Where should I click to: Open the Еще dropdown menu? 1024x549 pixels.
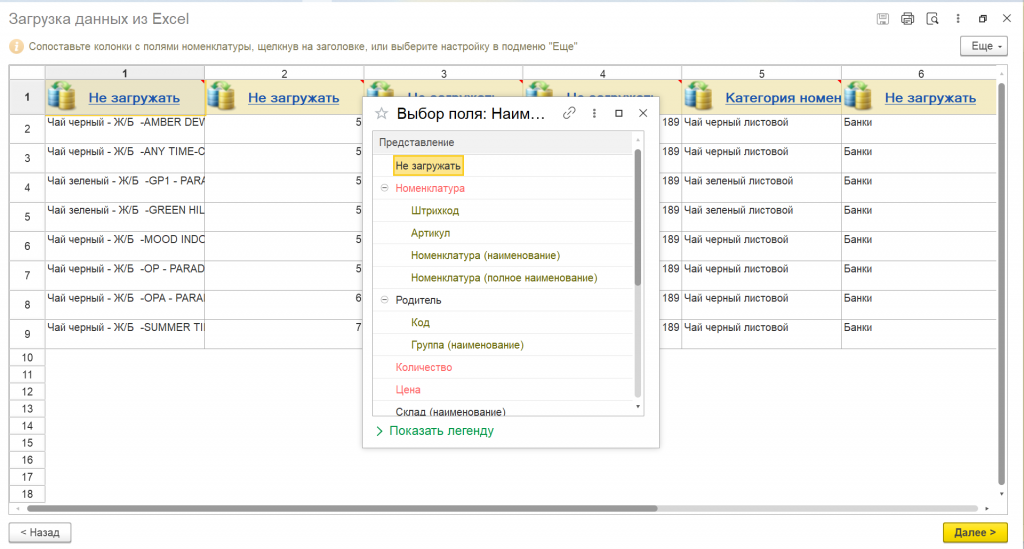[984, 46]
